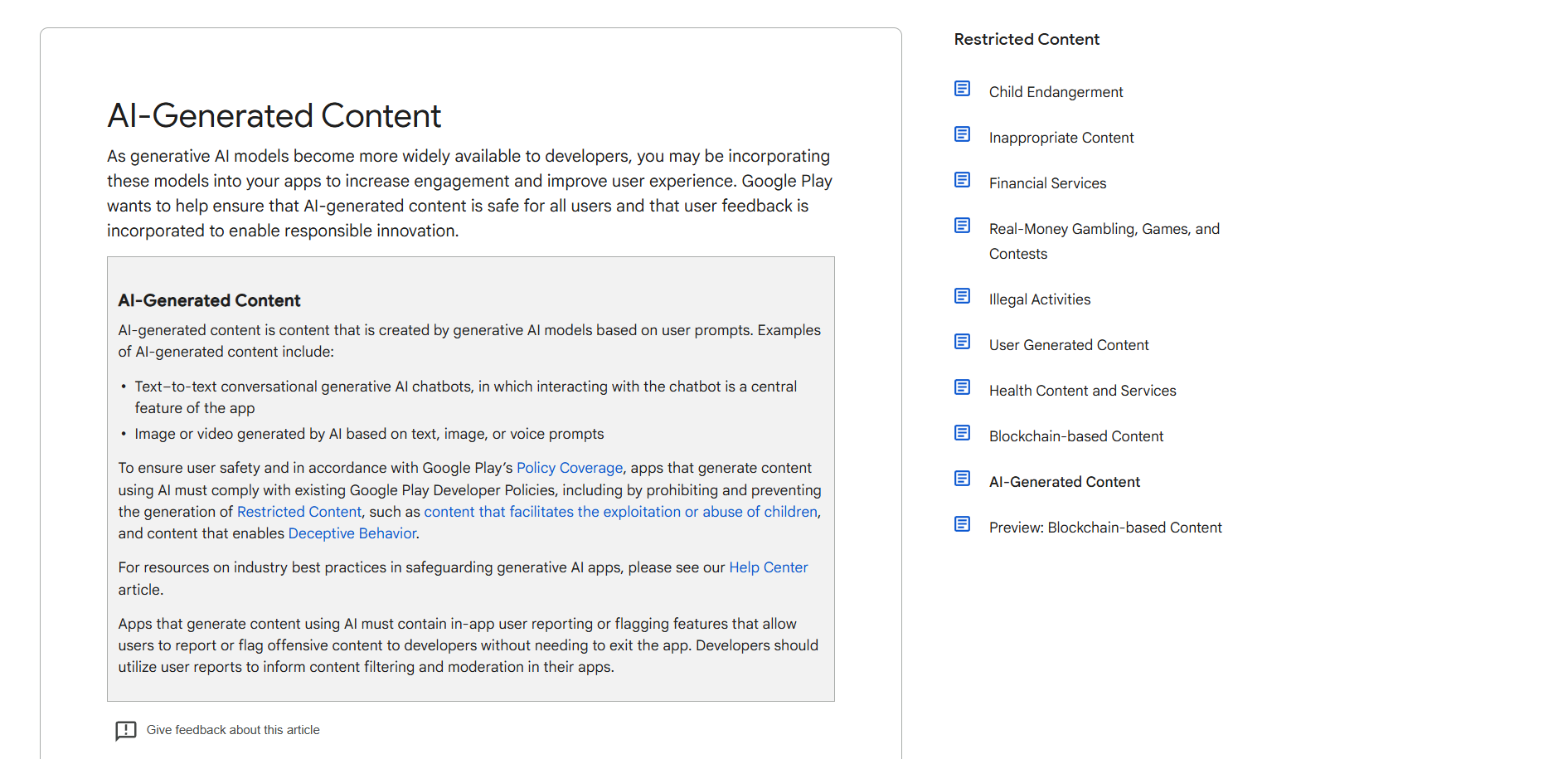Visit the Deceptive Behavior link
The height and width of the screenshot is (759, 1568).
(352, 533)
